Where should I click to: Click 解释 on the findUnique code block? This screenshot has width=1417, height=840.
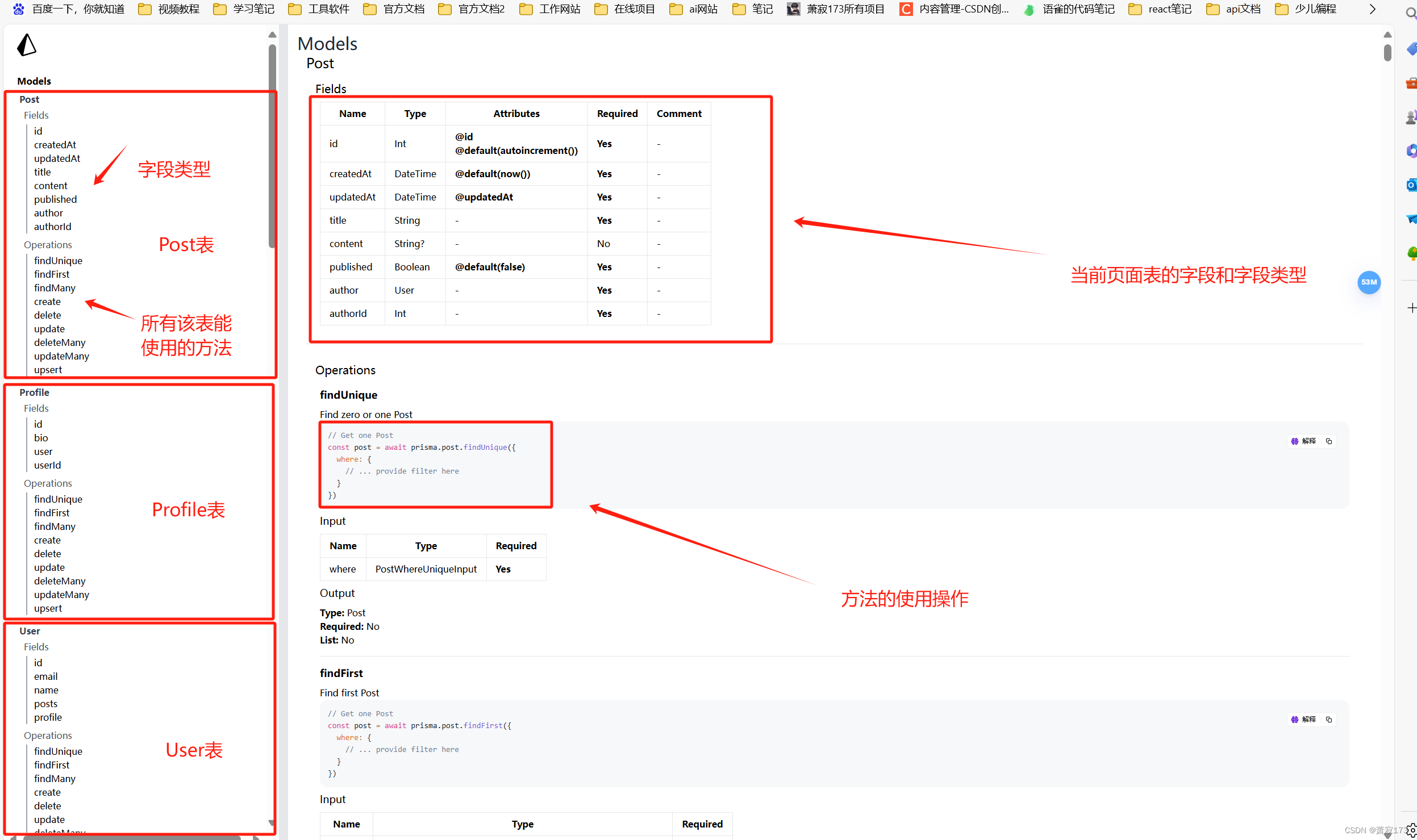[1304, 441]
